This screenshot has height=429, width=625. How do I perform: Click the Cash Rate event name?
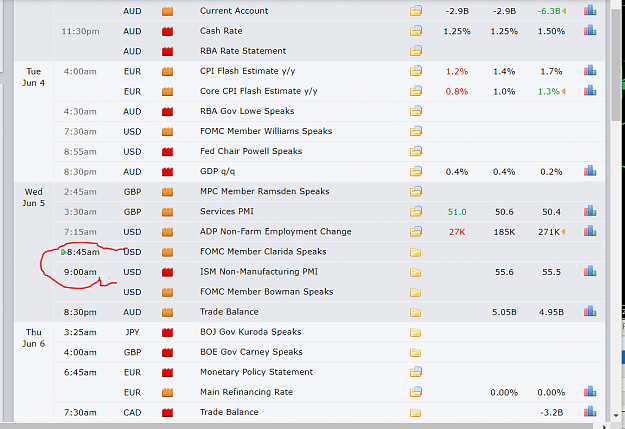[x=221, y=31]
